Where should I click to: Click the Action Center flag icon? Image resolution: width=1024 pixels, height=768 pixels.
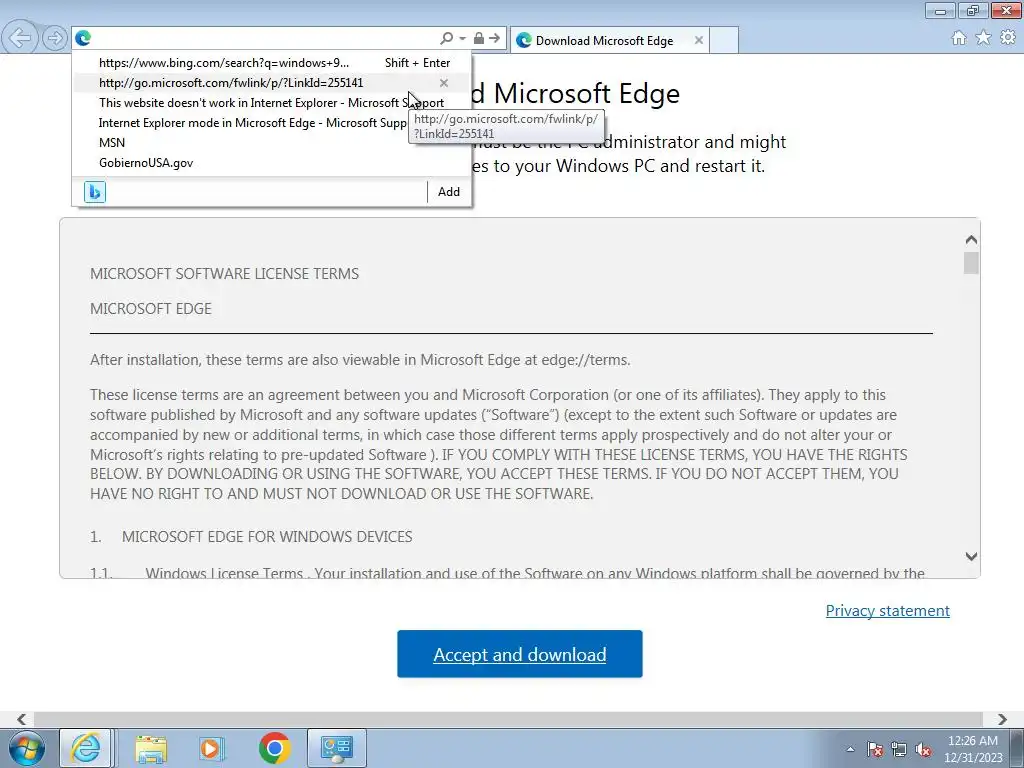coord(874,749)
